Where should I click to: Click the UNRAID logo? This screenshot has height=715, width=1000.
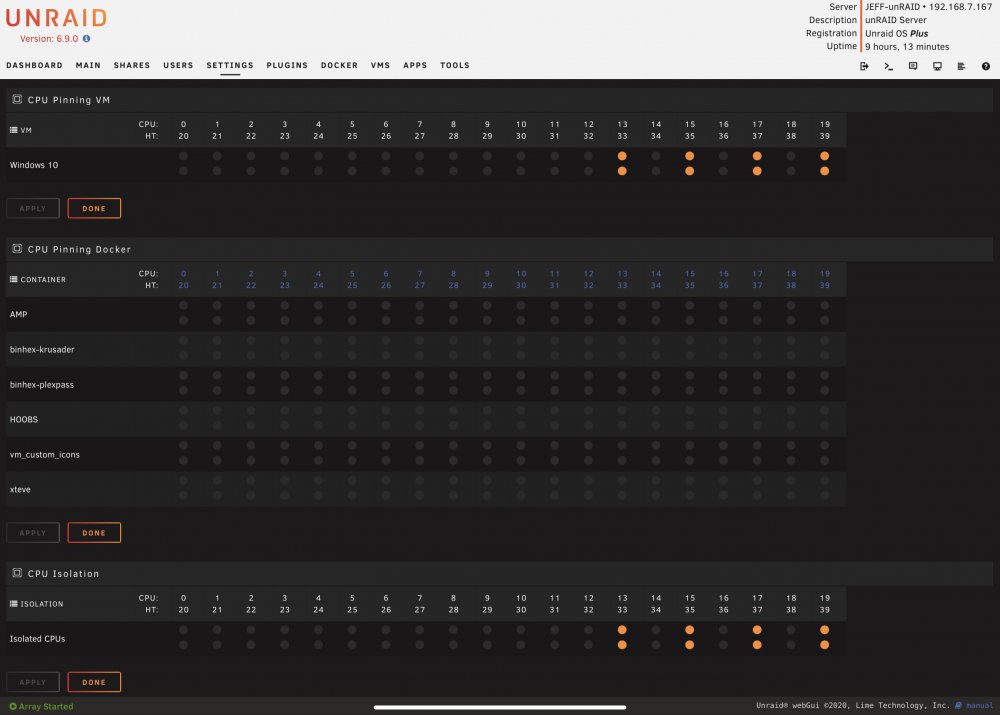pos(56,18)
